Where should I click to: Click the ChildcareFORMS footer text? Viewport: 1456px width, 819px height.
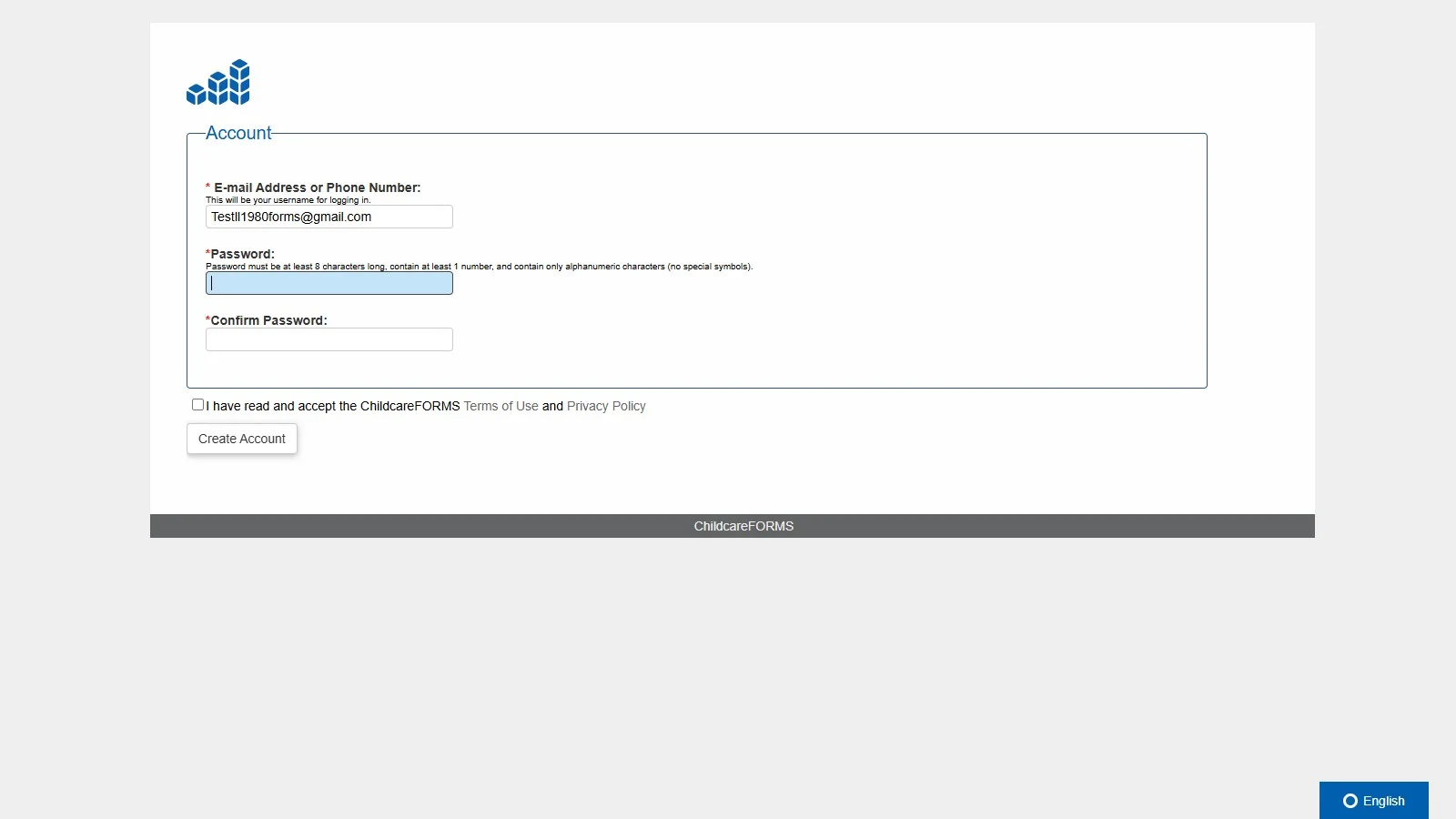(743, 526)
